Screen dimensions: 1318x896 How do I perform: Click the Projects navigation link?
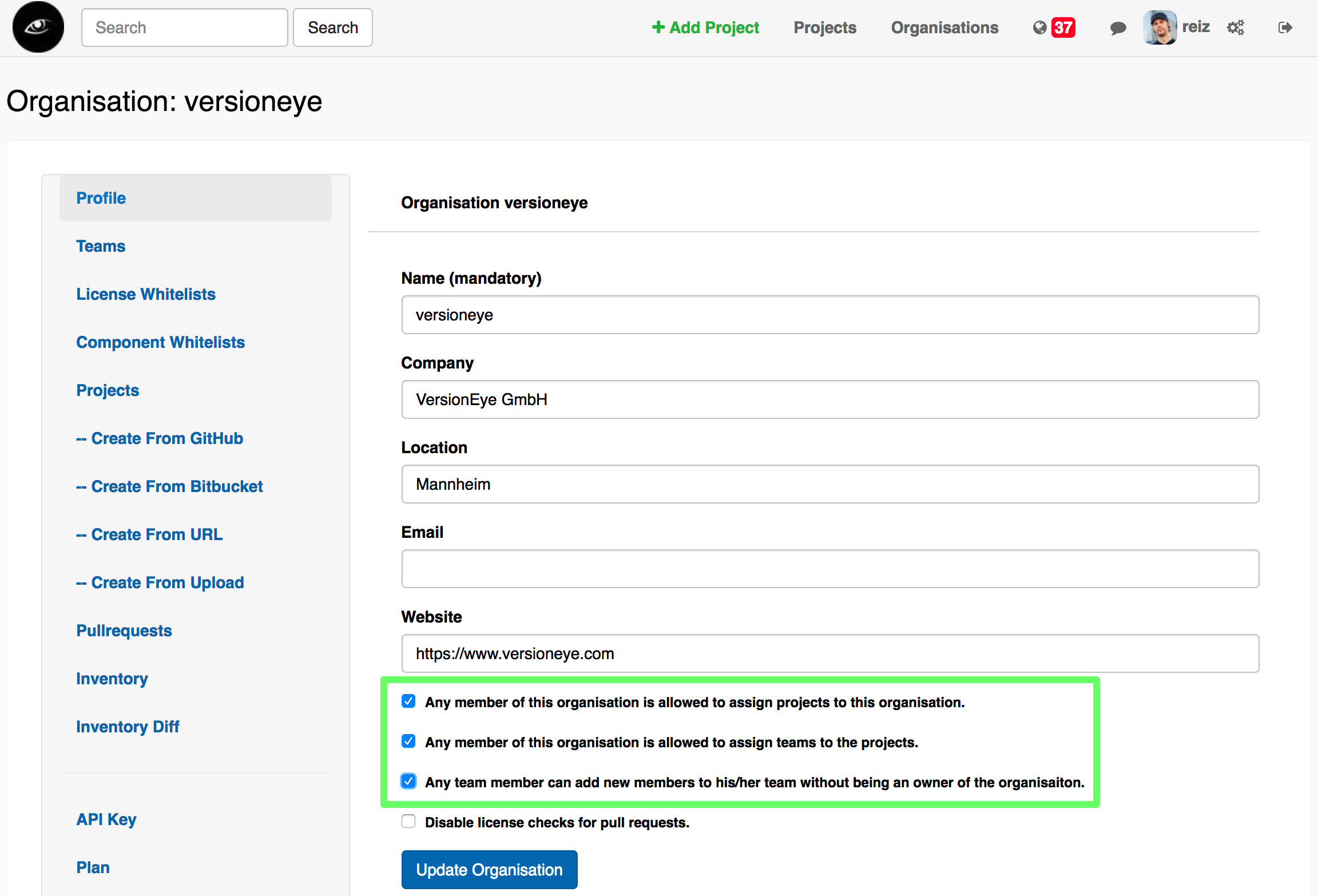[825, 27]
